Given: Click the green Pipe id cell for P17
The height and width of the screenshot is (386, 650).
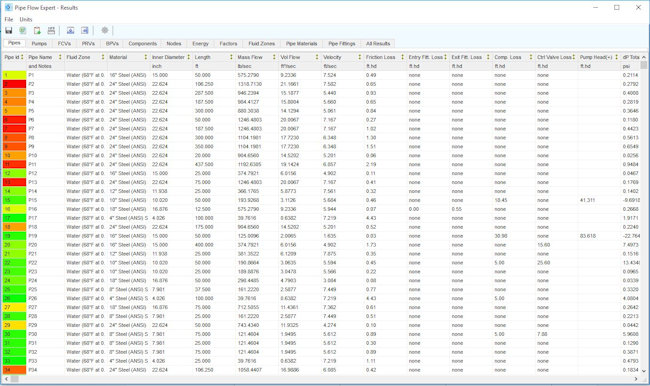Looking at the screenshot, I should coord(14,218).
